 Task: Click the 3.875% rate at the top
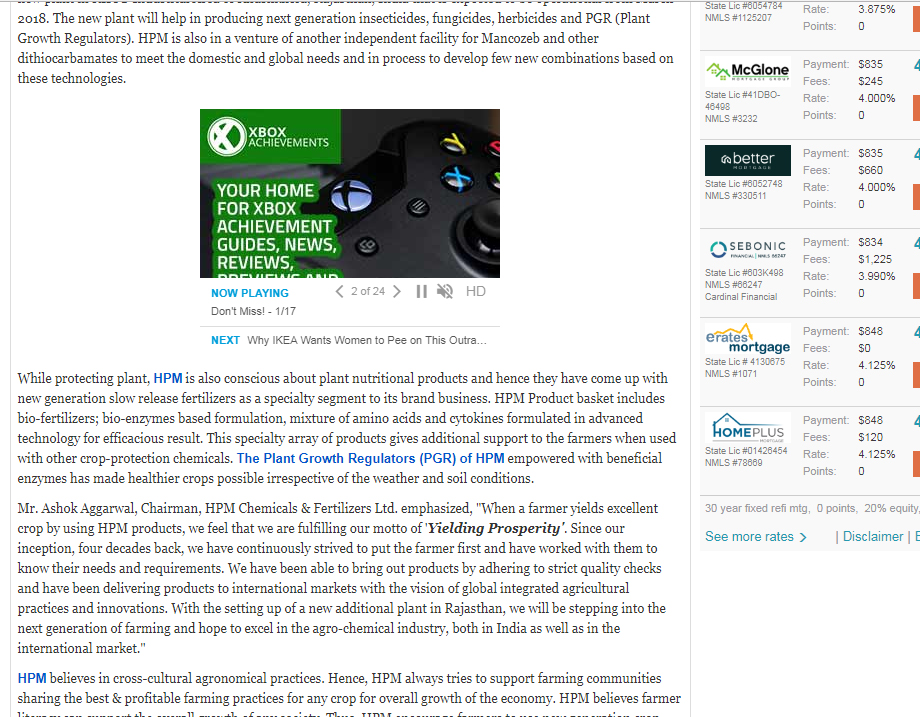point(877,9)
